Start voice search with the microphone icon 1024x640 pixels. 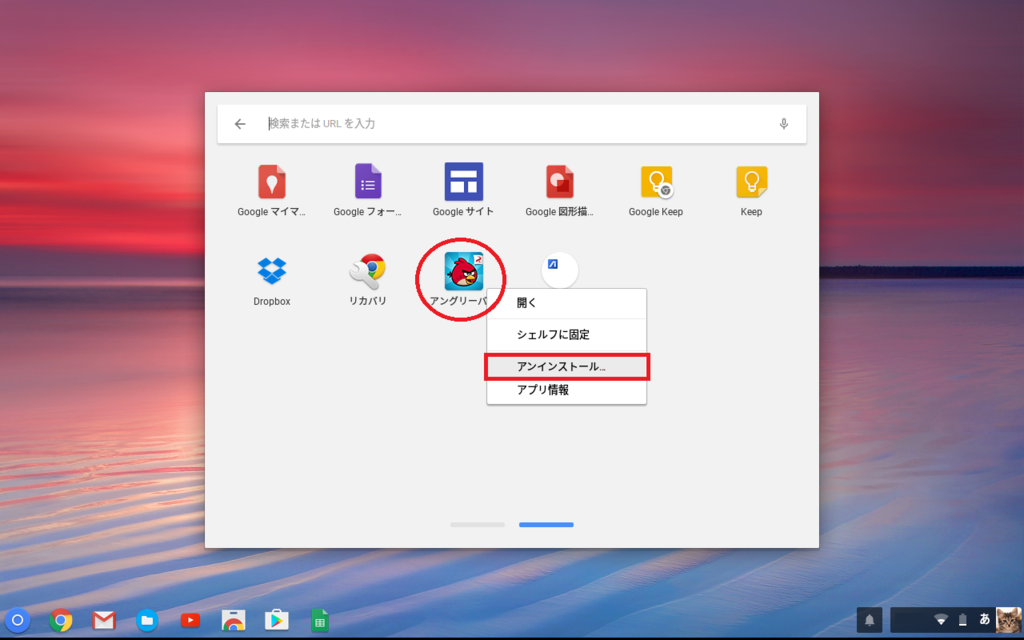(784, 124)
